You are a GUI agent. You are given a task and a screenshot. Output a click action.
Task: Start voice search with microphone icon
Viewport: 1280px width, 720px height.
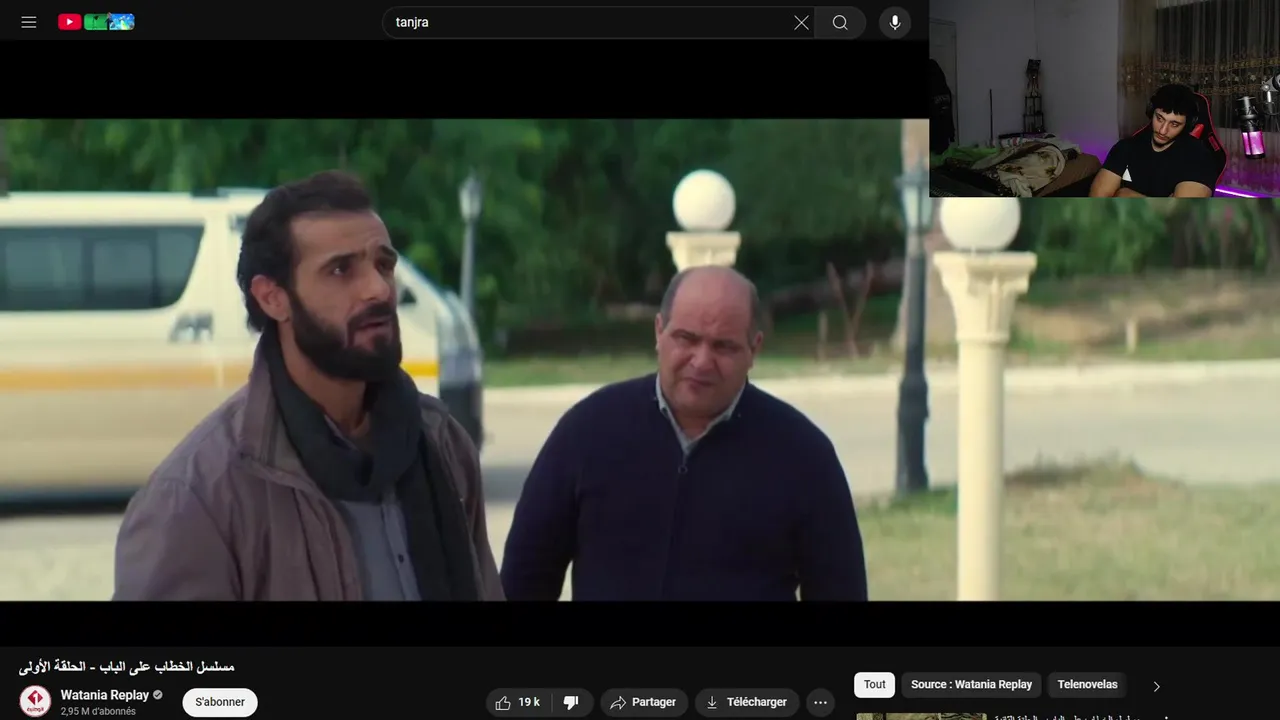[895, 23]
